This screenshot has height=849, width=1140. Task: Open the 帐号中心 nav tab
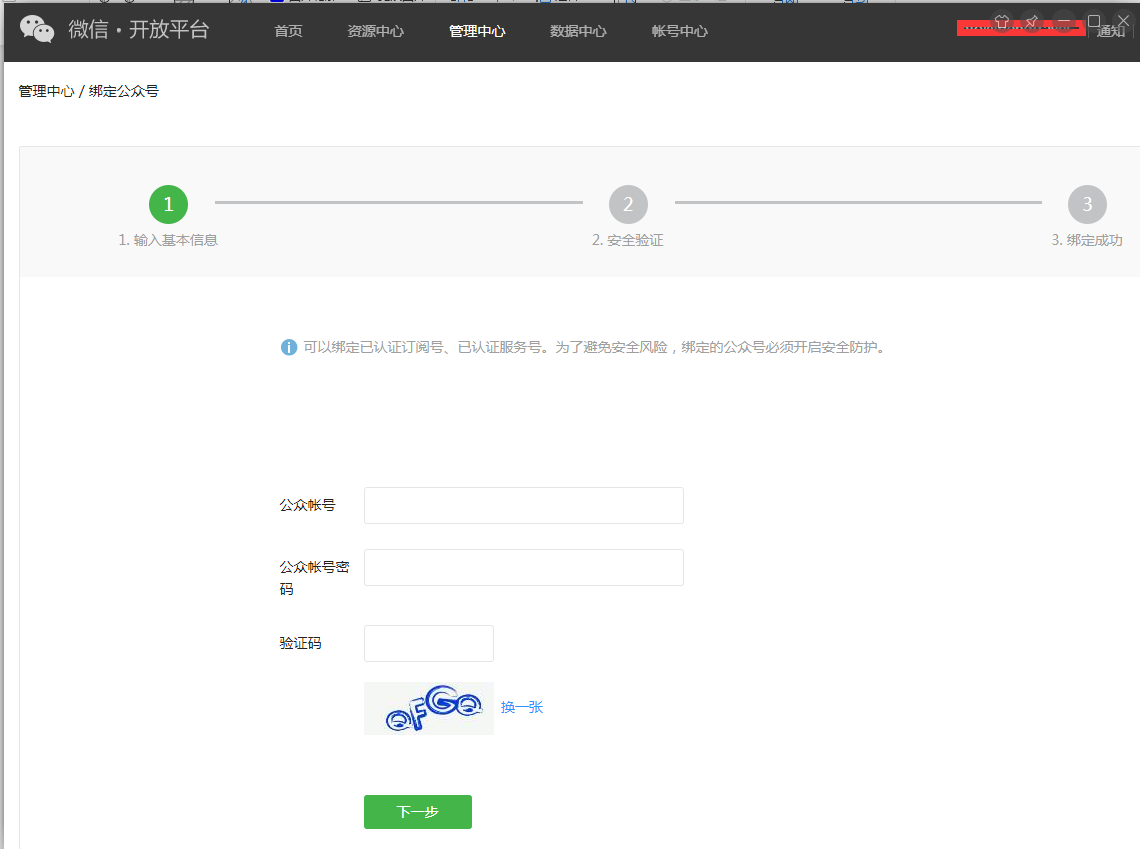click(679, 31)
